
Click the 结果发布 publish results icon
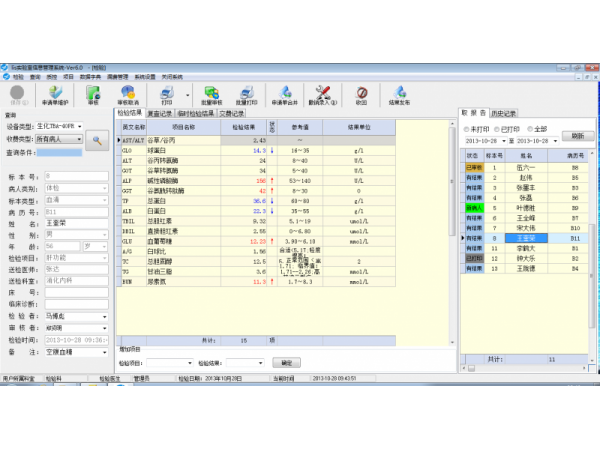(x=400, y=94)
